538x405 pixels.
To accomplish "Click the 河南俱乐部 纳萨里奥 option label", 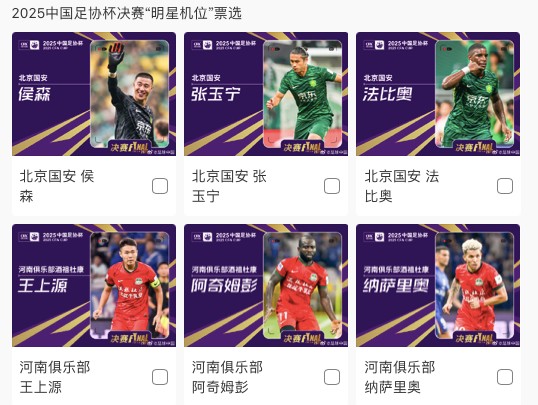I will [x=400, y=377].
